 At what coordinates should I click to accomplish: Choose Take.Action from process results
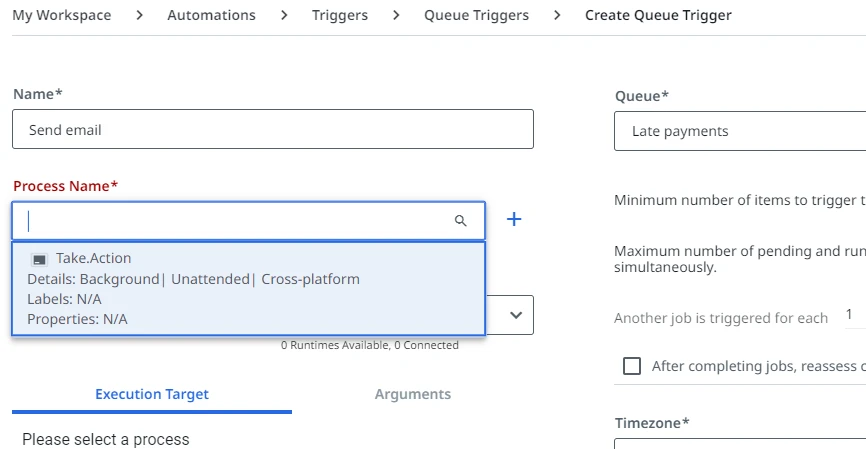(249, 288)
